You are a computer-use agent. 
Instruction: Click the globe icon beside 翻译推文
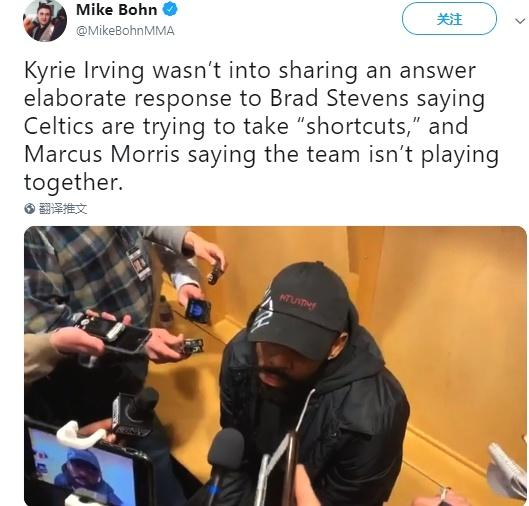tap(30, 209)
